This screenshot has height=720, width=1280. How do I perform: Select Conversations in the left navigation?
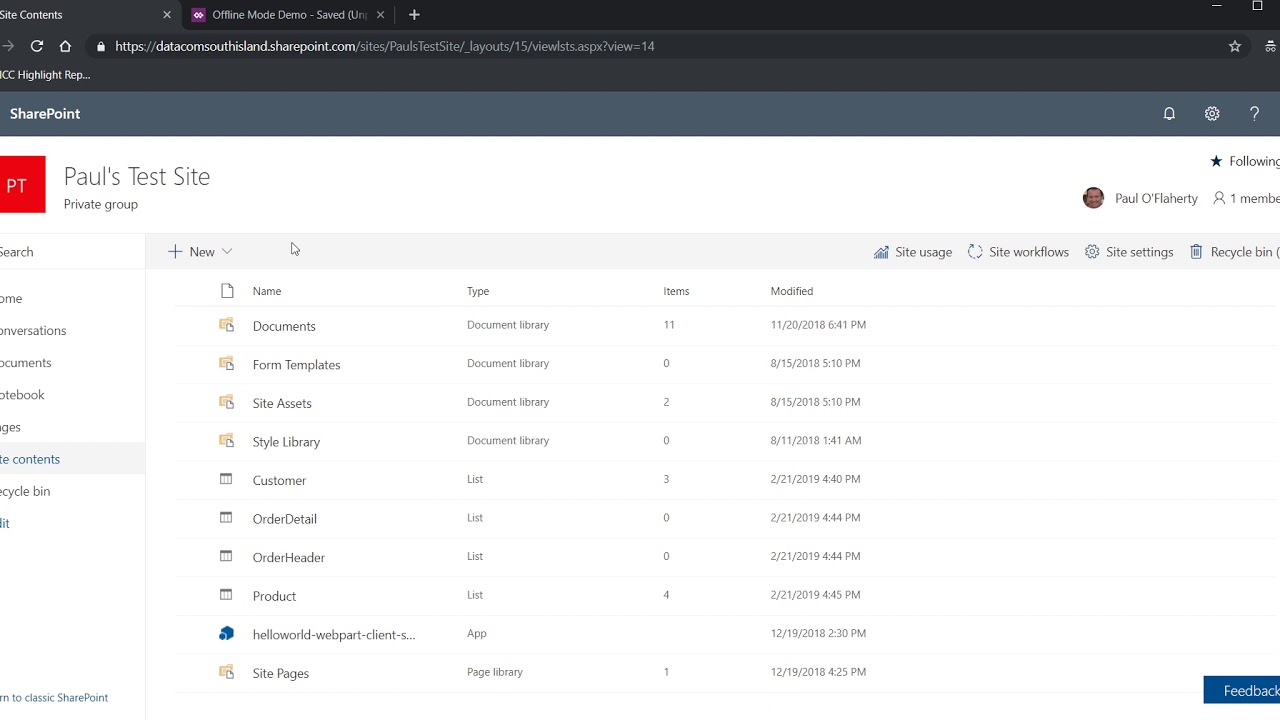(33, 331)
